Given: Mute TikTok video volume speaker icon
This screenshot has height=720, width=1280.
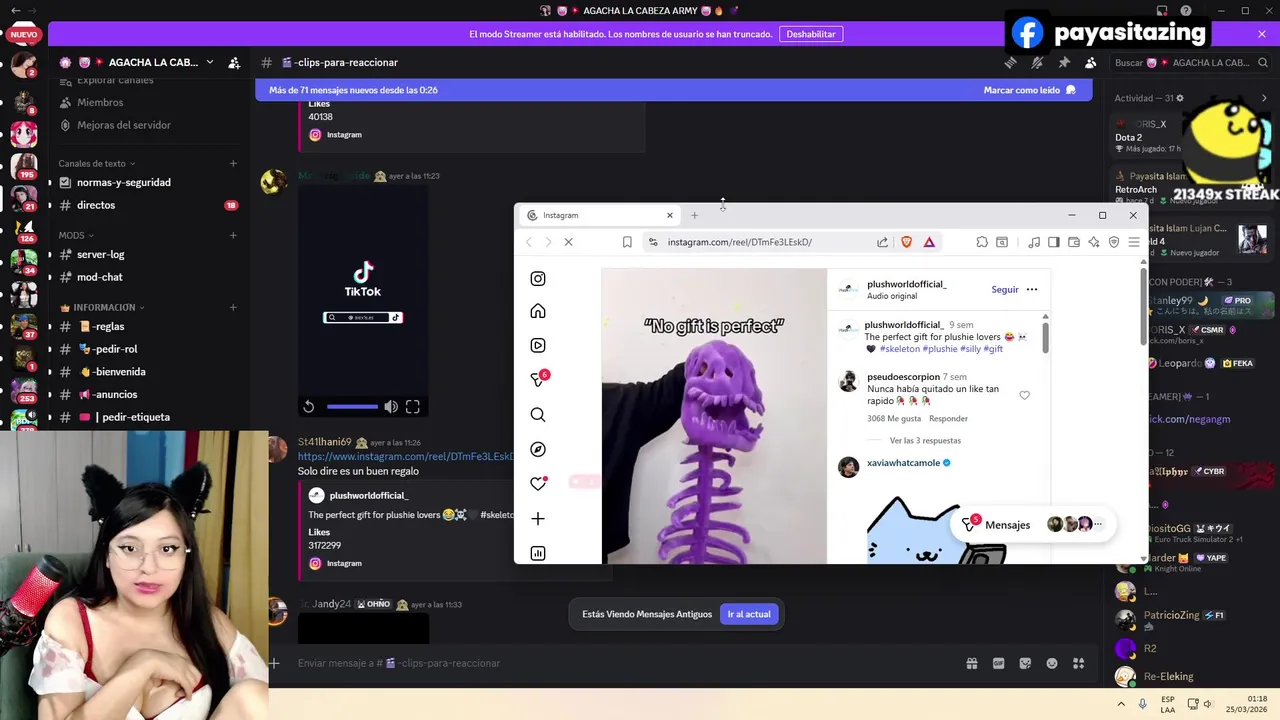Looking at the screenshot, I should 391,406.
